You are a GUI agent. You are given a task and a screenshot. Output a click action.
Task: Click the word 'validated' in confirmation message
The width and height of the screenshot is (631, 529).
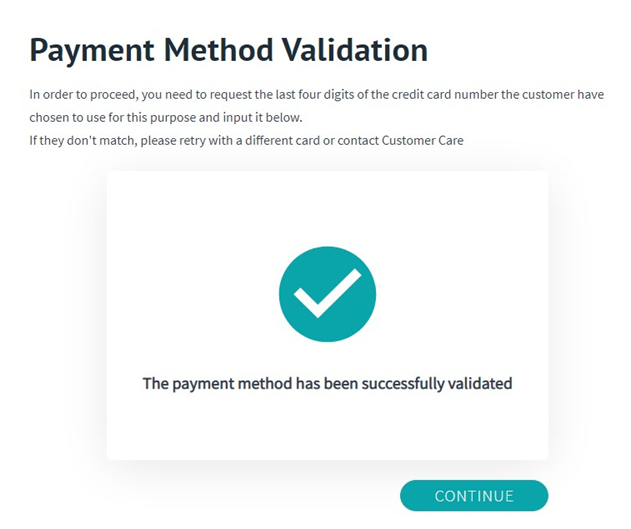pos(480,383)
